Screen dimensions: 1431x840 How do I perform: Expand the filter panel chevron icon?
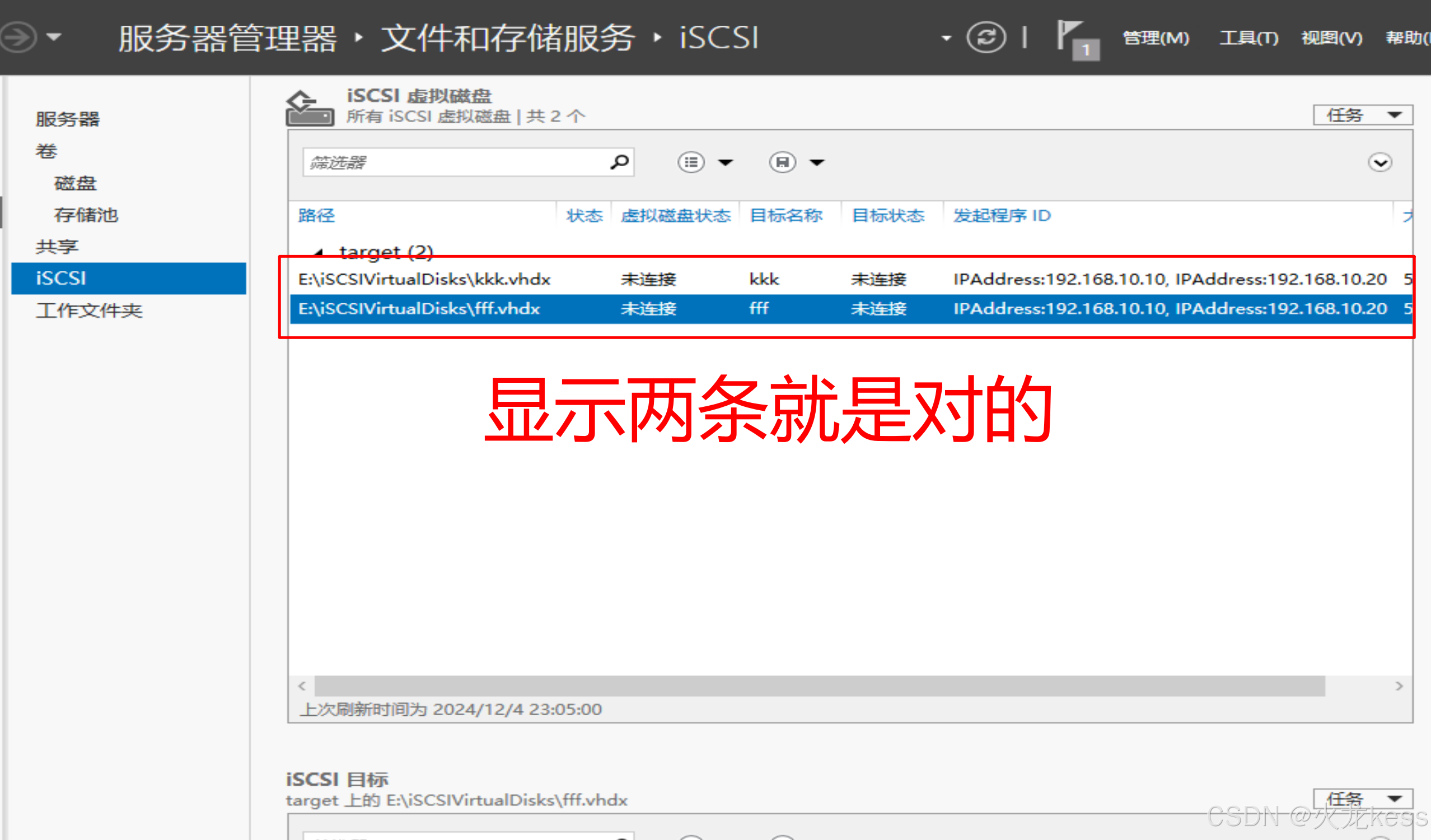[1379, 163]
